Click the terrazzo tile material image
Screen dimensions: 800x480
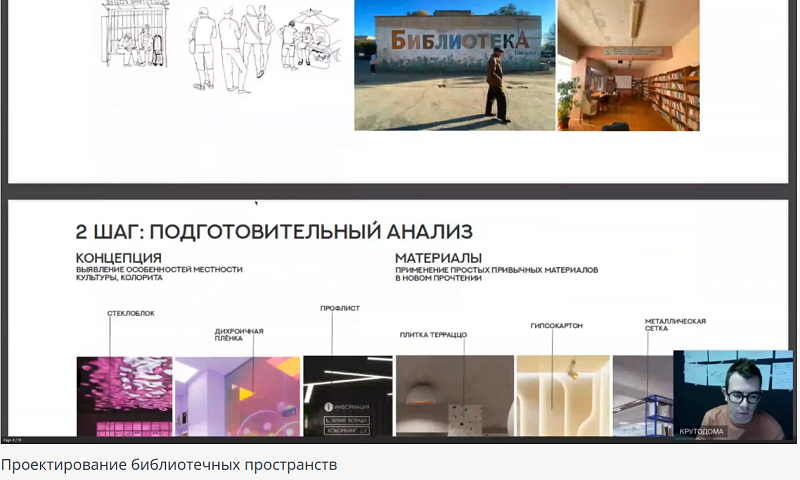click(453, 396)
